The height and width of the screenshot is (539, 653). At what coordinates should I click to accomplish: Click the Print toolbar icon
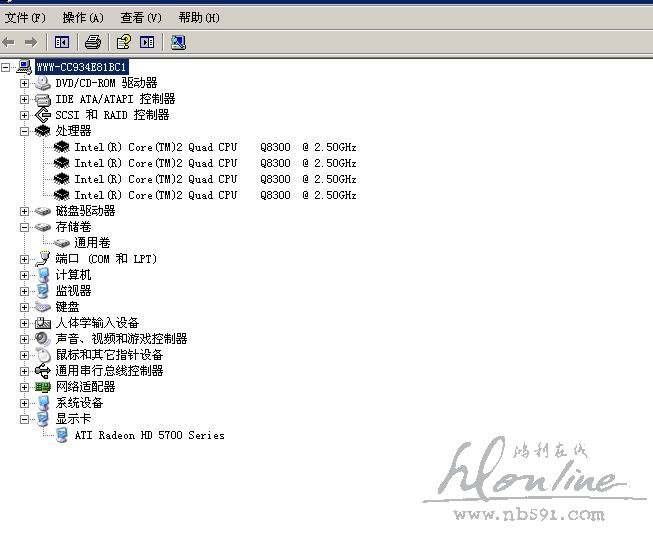point(93,42)
